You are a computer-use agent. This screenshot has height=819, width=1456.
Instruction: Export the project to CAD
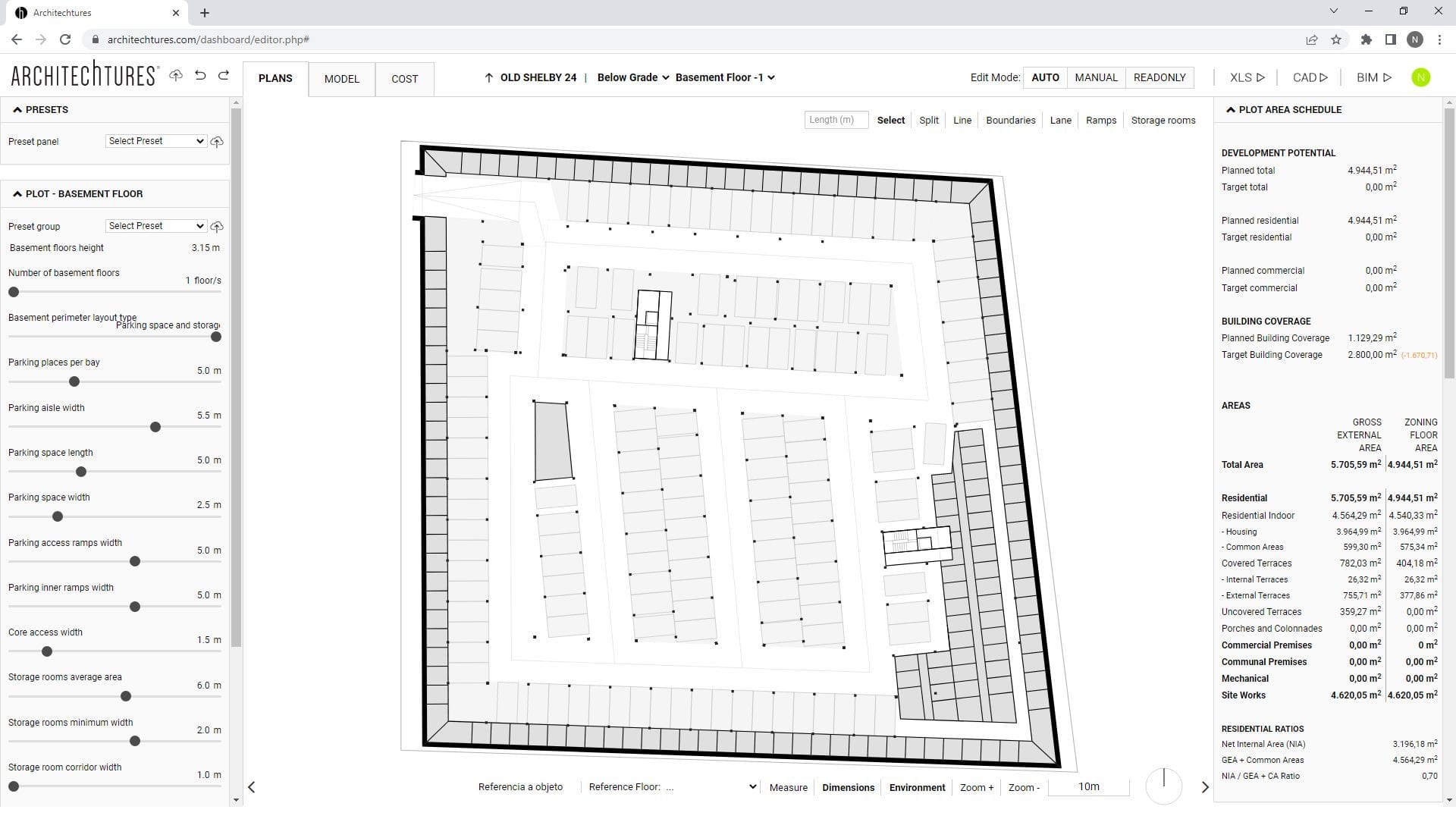tap(1309, 77)
